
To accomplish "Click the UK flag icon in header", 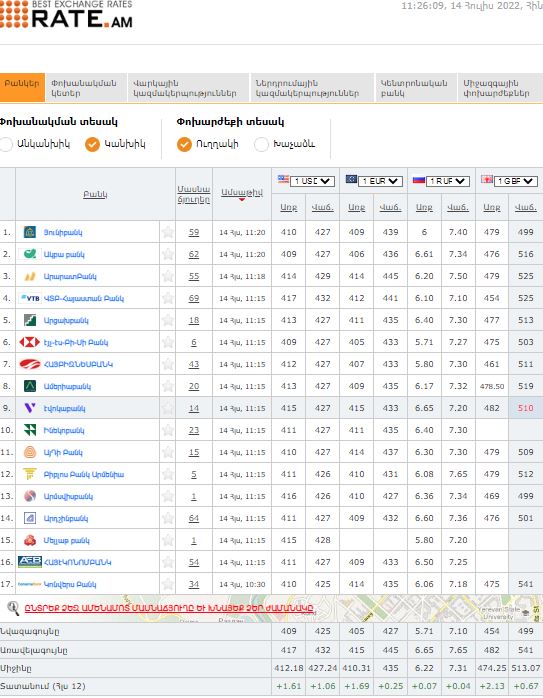I will [486, 179].
